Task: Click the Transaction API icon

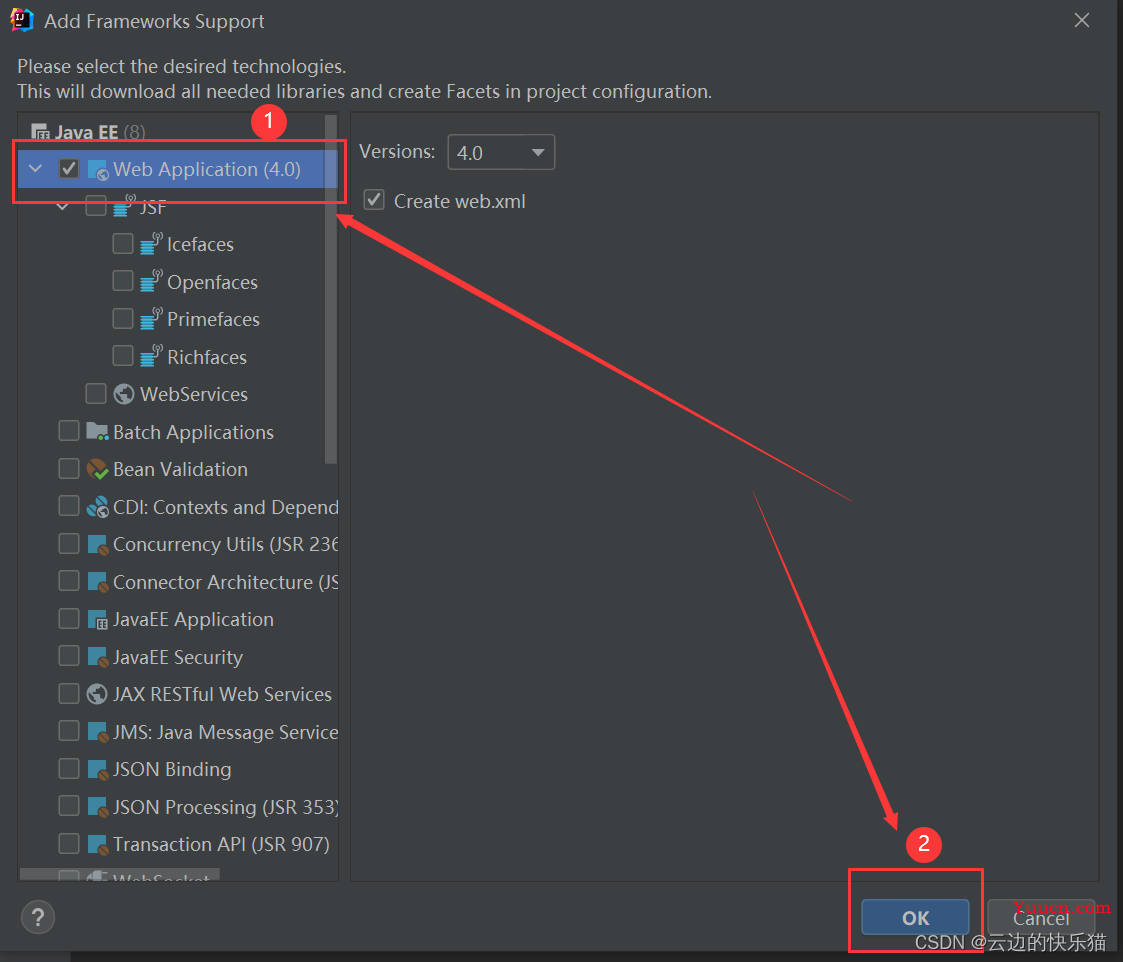Action: [x=97, y=845]
